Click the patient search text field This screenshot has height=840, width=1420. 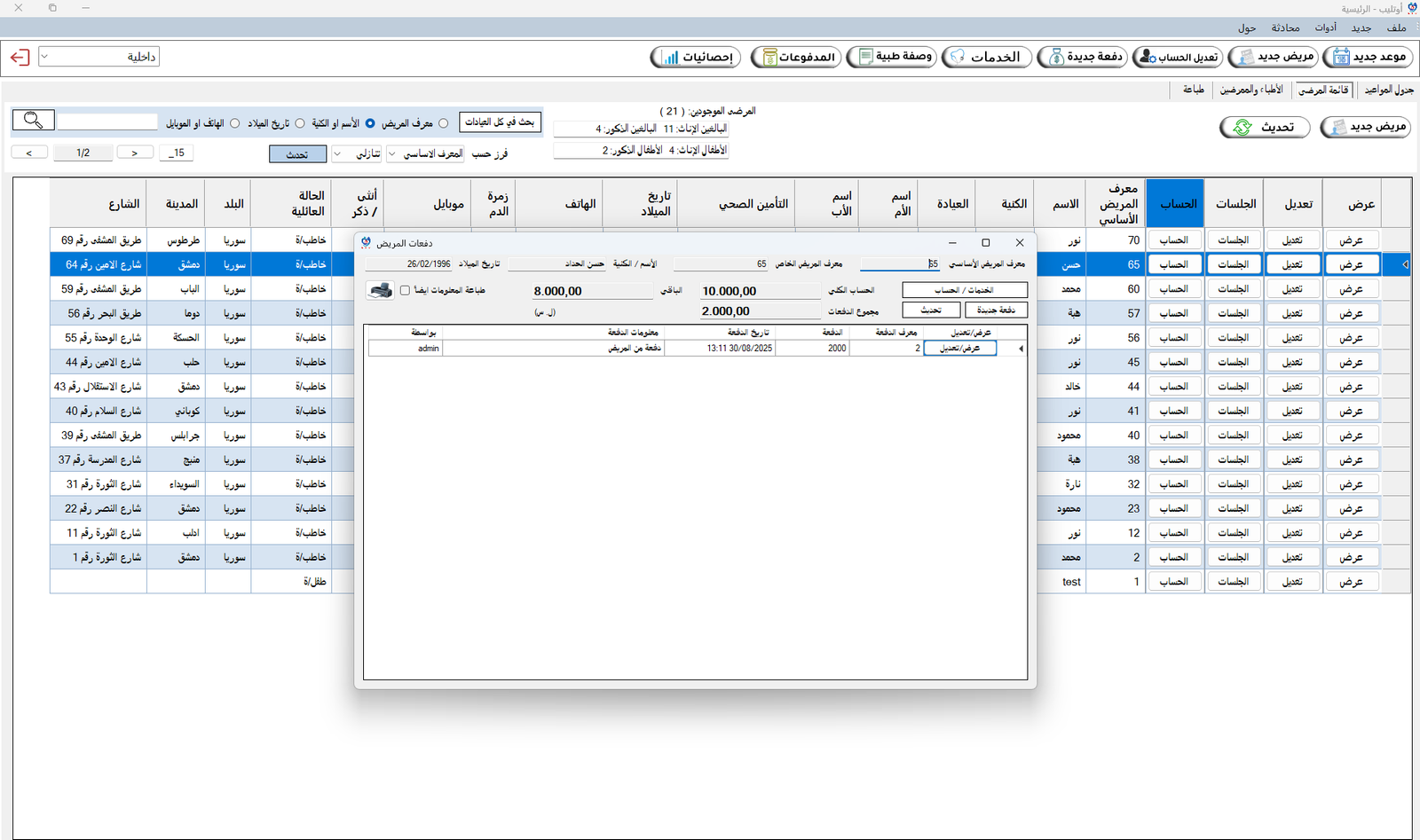tap(107, 122)
